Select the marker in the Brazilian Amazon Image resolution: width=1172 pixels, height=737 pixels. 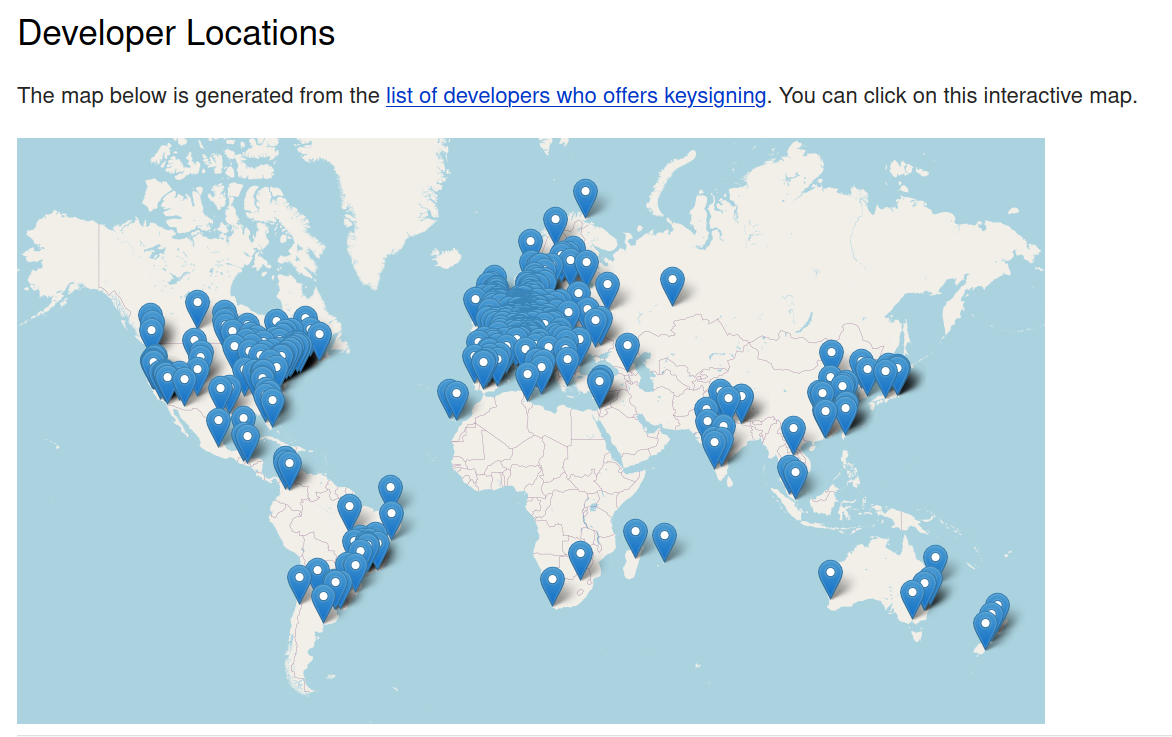tap(349, 509)
